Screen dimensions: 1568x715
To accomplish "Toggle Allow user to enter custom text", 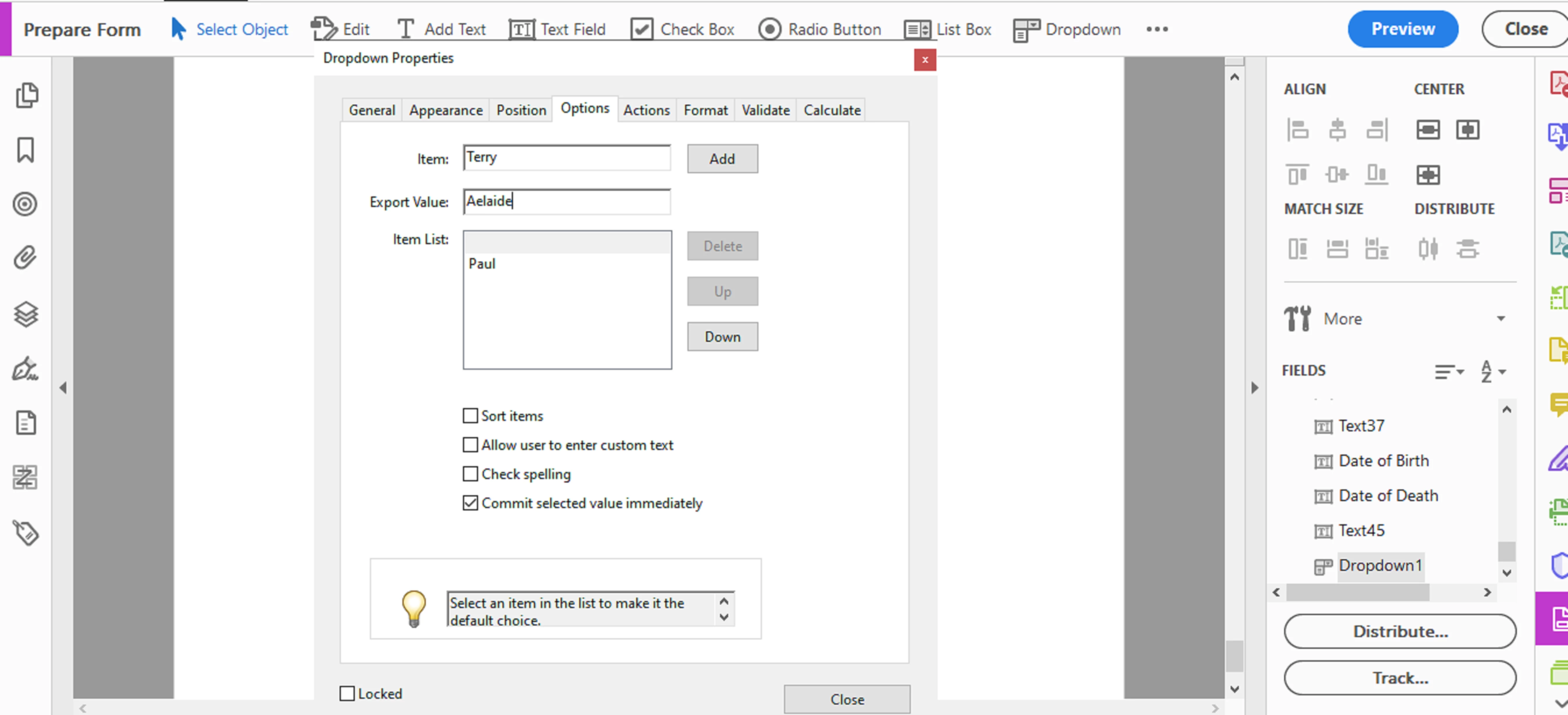I will (470, 445).
